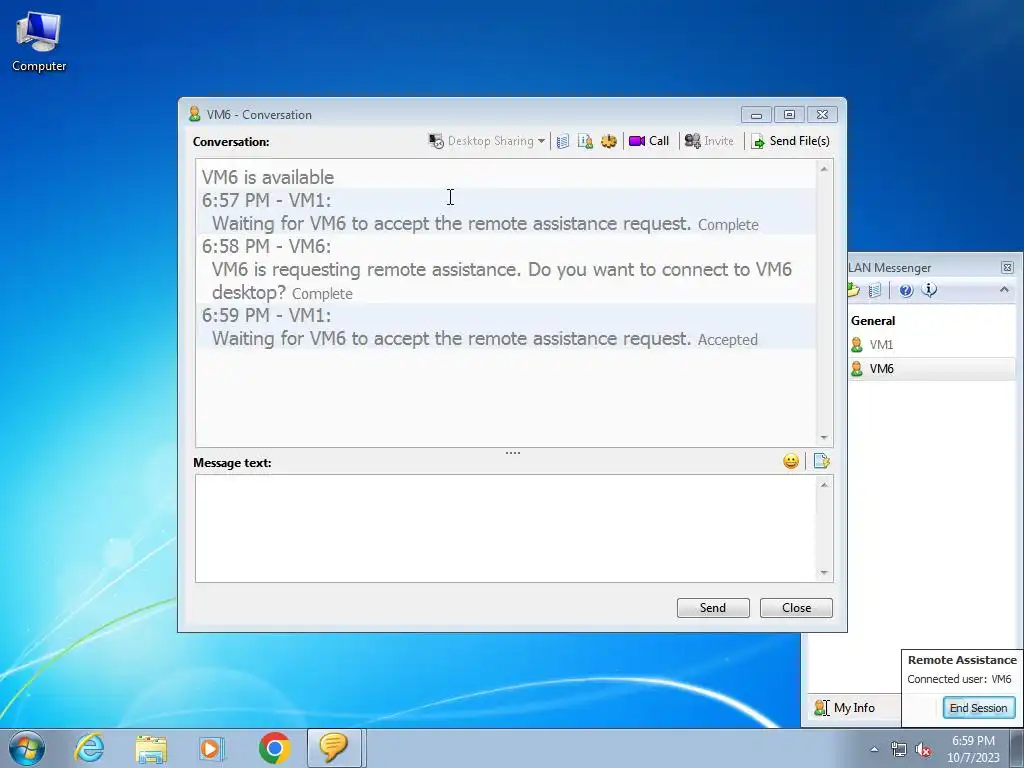Screen dimensions: 1024x768
Task: Click 'VM6 is available' status line
Action: click(268, 177)
